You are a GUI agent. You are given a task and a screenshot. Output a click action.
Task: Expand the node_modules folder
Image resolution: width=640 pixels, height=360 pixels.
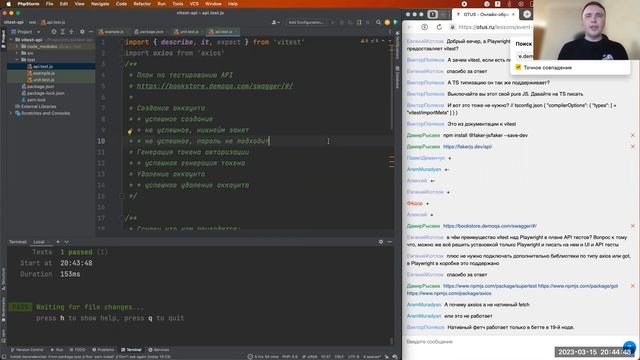(x=17, y=47)
